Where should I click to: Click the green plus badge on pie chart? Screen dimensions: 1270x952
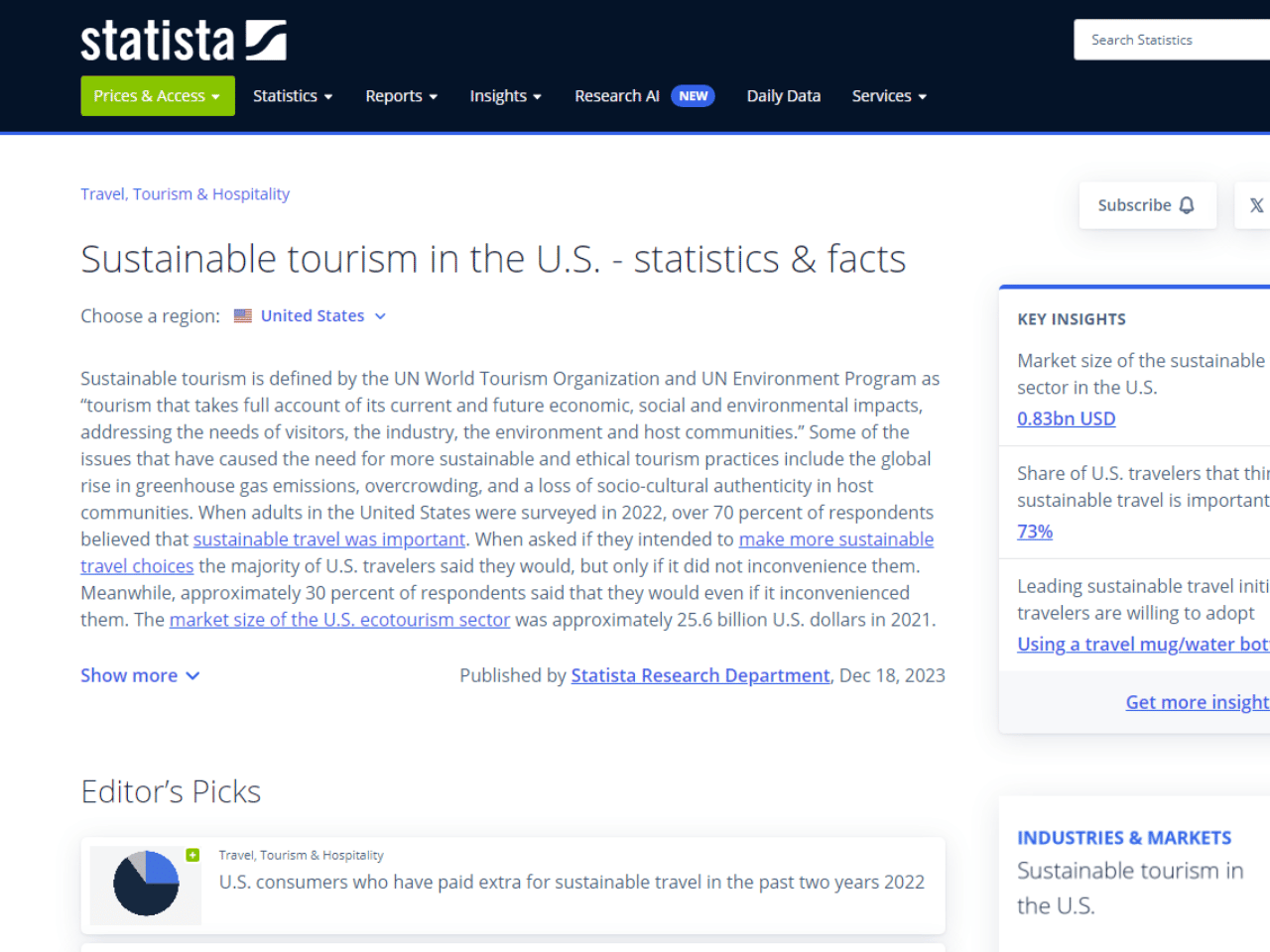pyautogui.click(x=192, y=855)
